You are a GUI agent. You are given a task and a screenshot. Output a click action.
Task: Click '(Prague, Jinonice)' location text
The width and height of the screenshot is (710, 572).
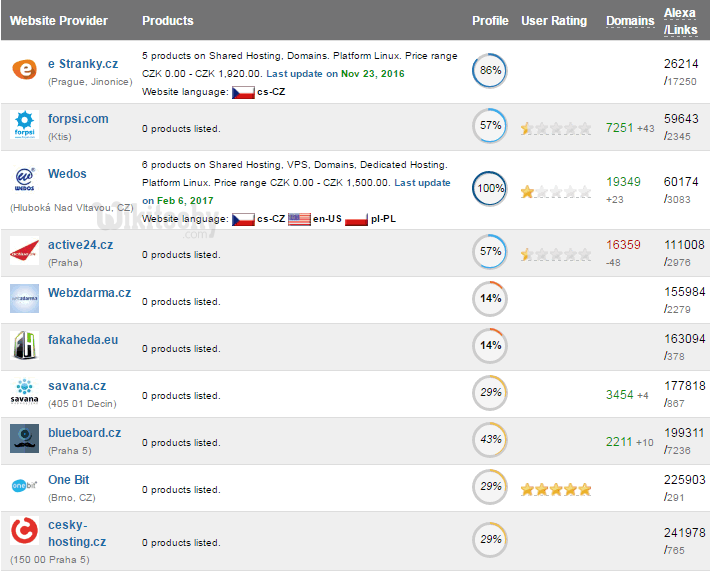[x=90, y=82]
